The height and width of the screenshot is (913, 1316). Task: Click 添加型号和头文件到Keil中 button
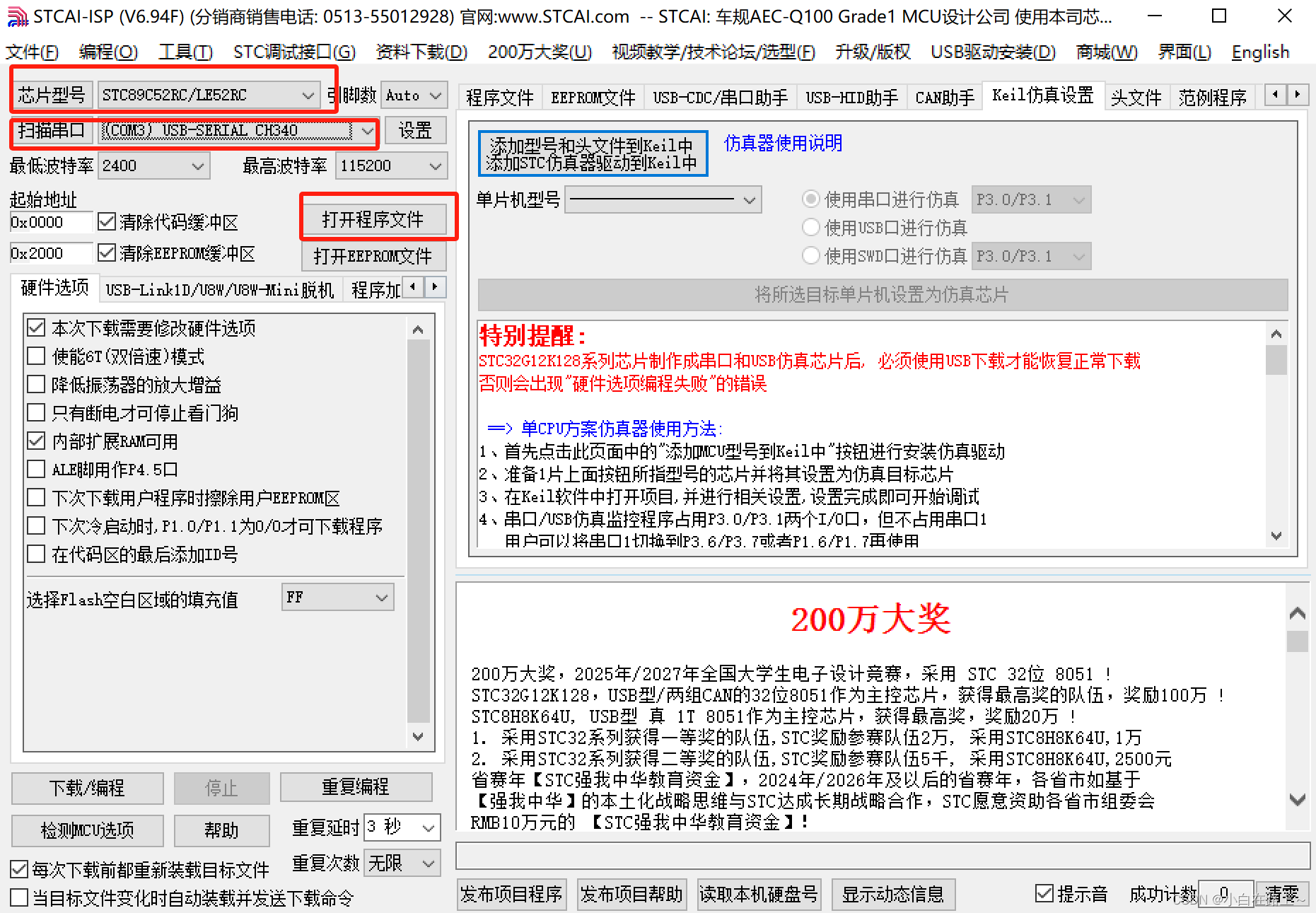(592, 153)
